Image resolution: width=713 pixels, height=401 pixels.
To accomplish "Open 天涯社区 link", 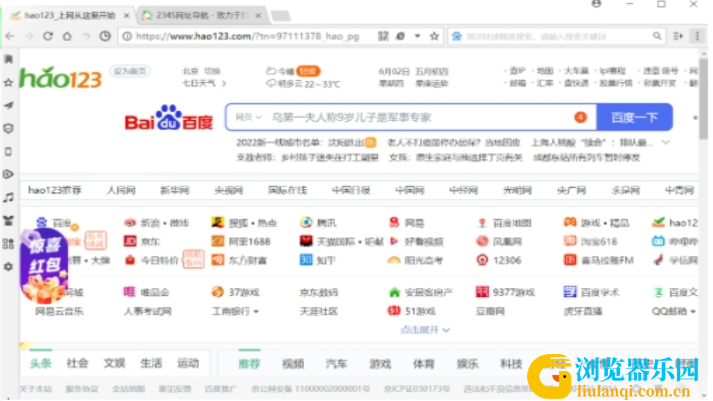I will pyautogui.click(x=318, y=311).
